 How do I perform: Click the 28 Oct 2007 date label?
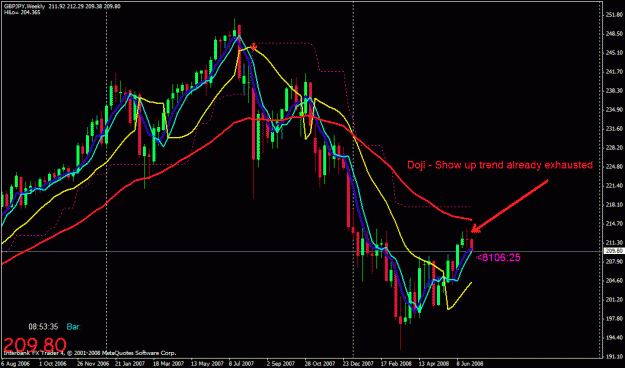pos(320,364)
